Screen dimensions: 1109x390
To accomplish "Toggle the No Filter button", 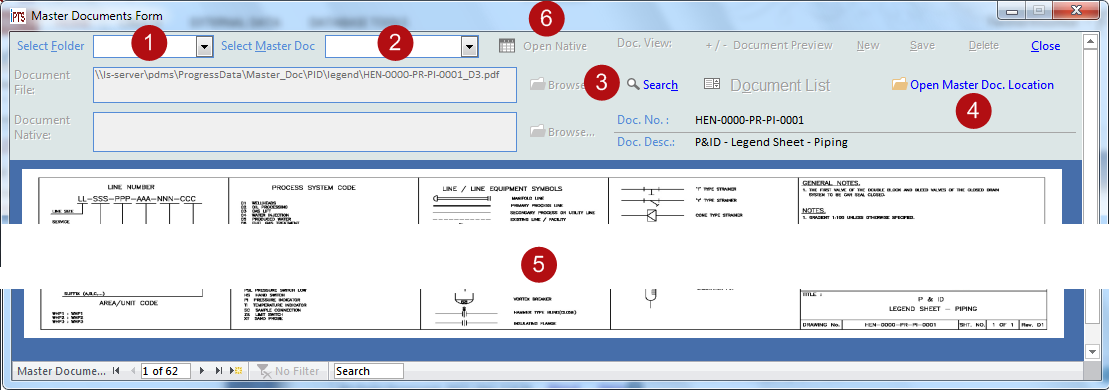I will click(x=289, y=371).
